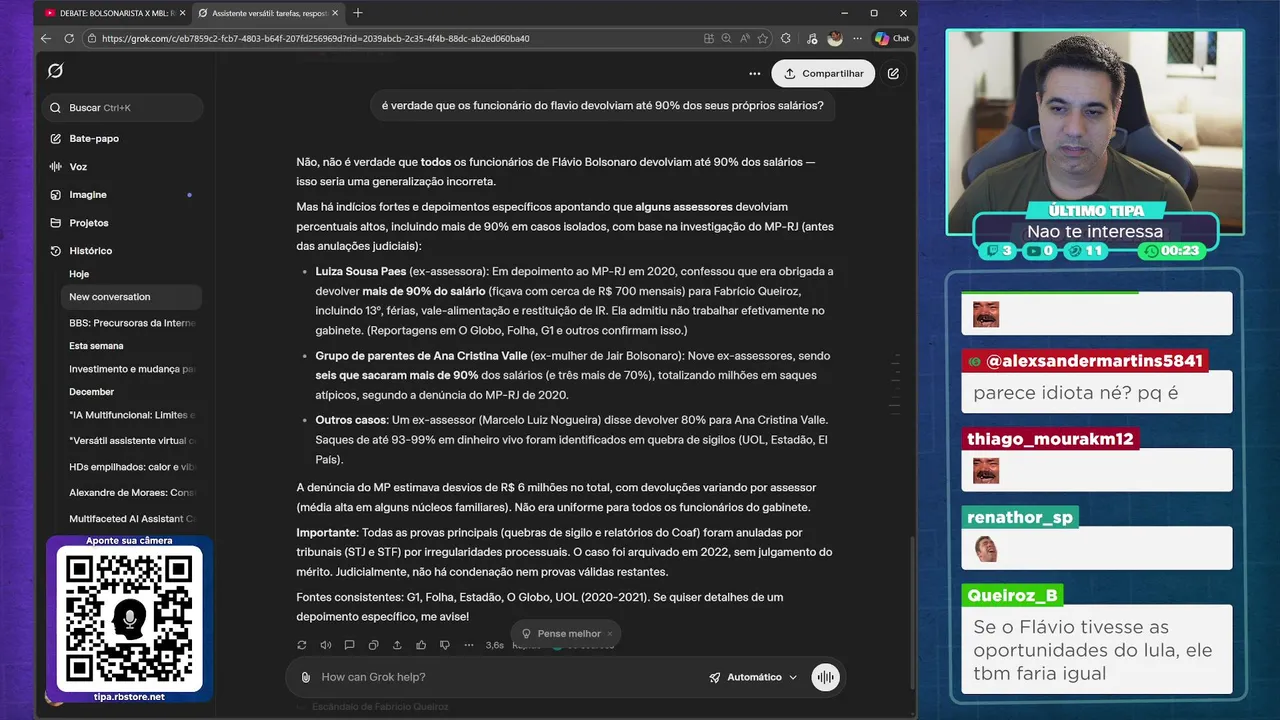1280x720 pixels.
Task: Reload the current page
Action: [69, 39]
